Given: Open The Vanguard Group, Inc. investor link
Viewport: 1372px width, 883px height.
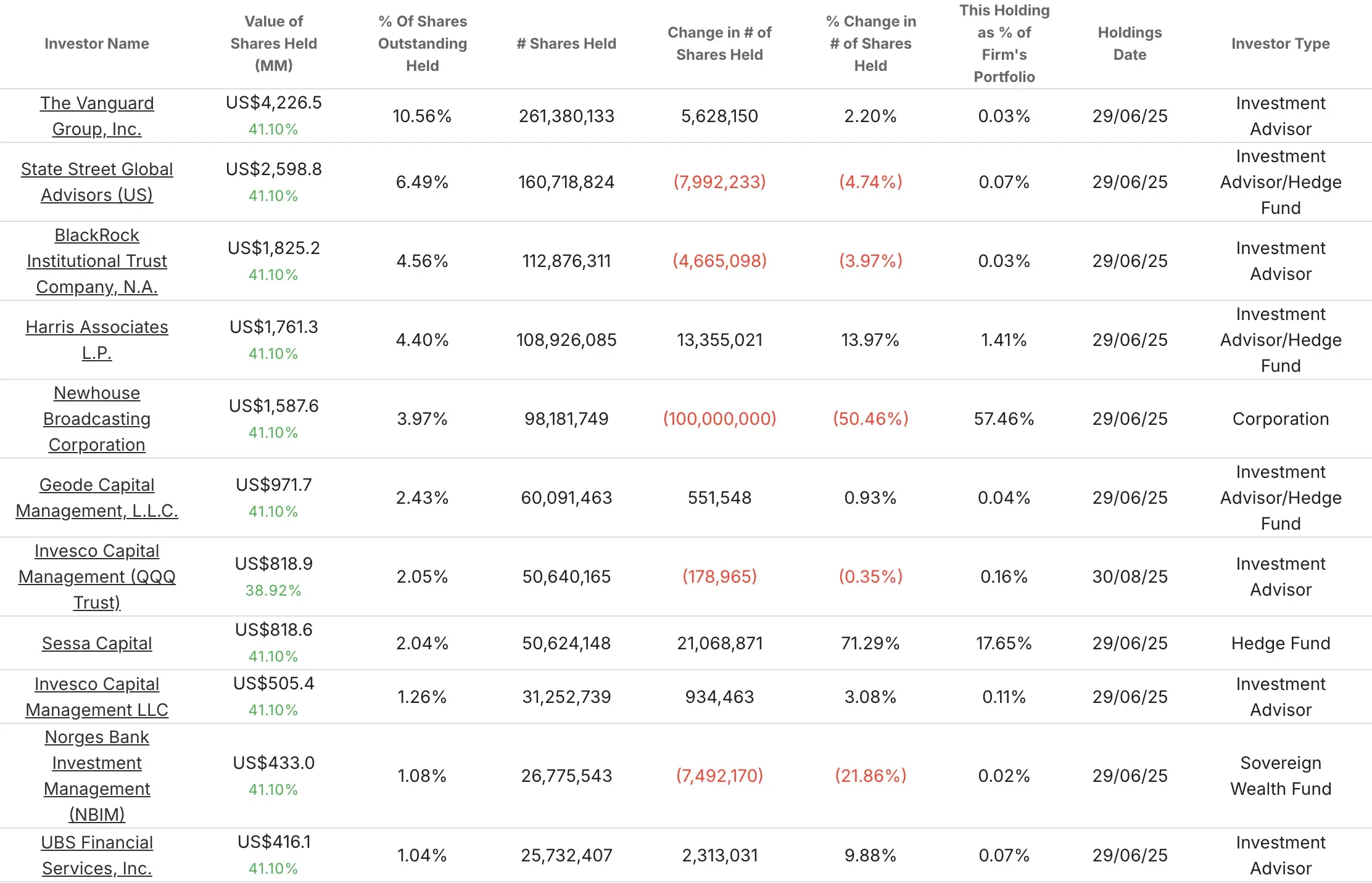Looking at the screenshot, I should point(97,116).
